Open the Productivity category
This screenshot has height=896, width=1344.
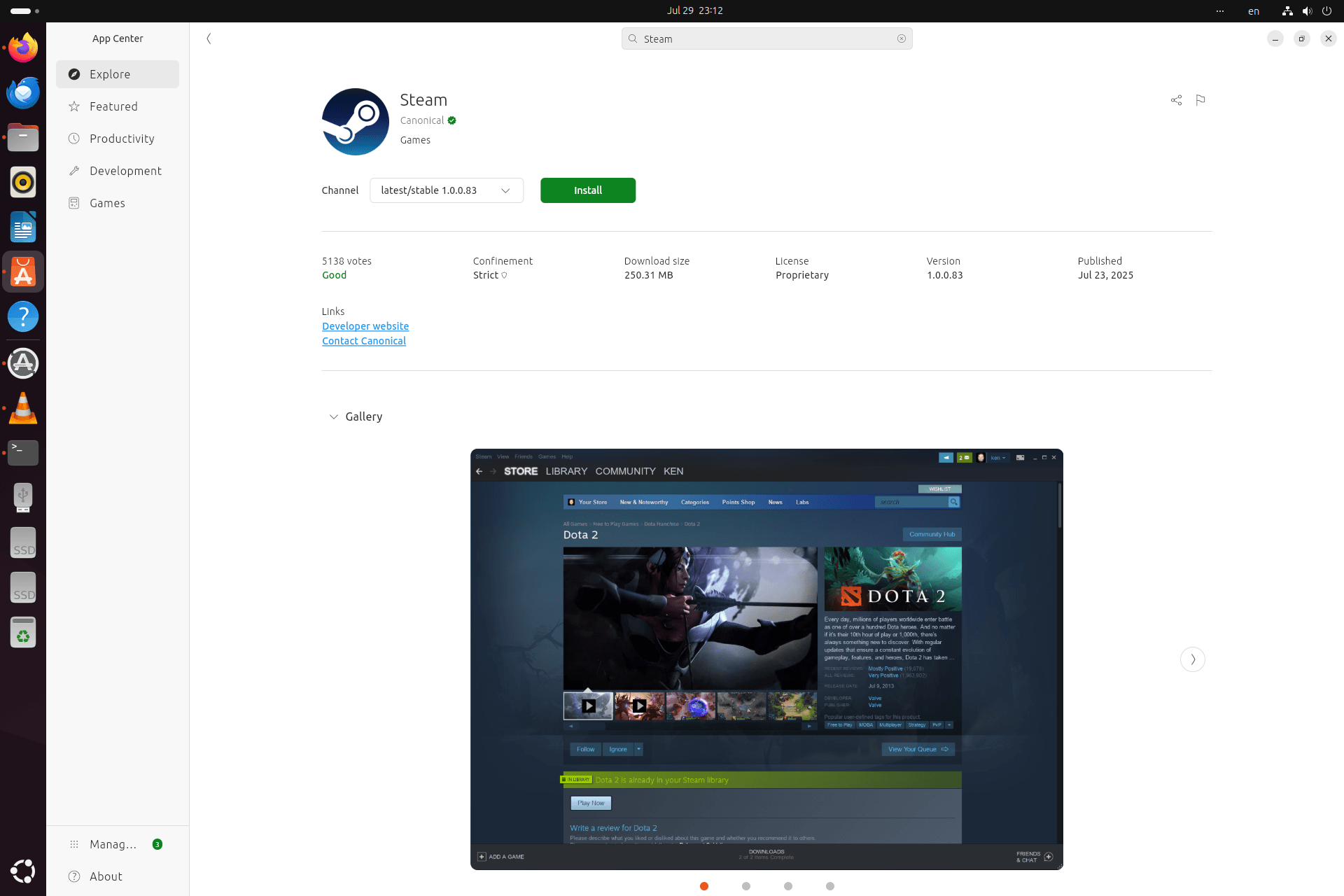pos(118,139)
